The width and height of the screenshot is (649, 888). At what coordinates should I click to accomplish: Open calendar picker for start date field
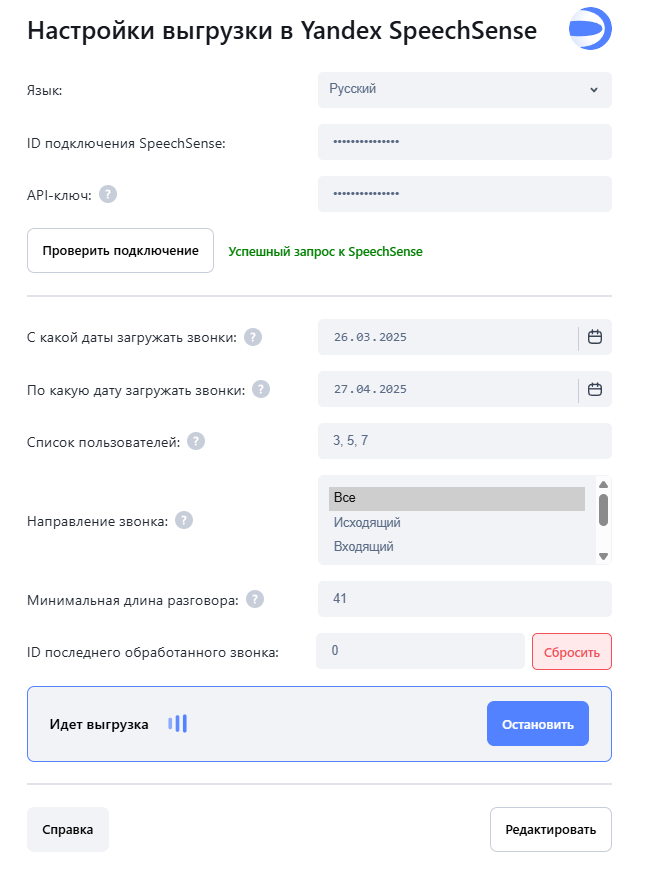(595, 337)
